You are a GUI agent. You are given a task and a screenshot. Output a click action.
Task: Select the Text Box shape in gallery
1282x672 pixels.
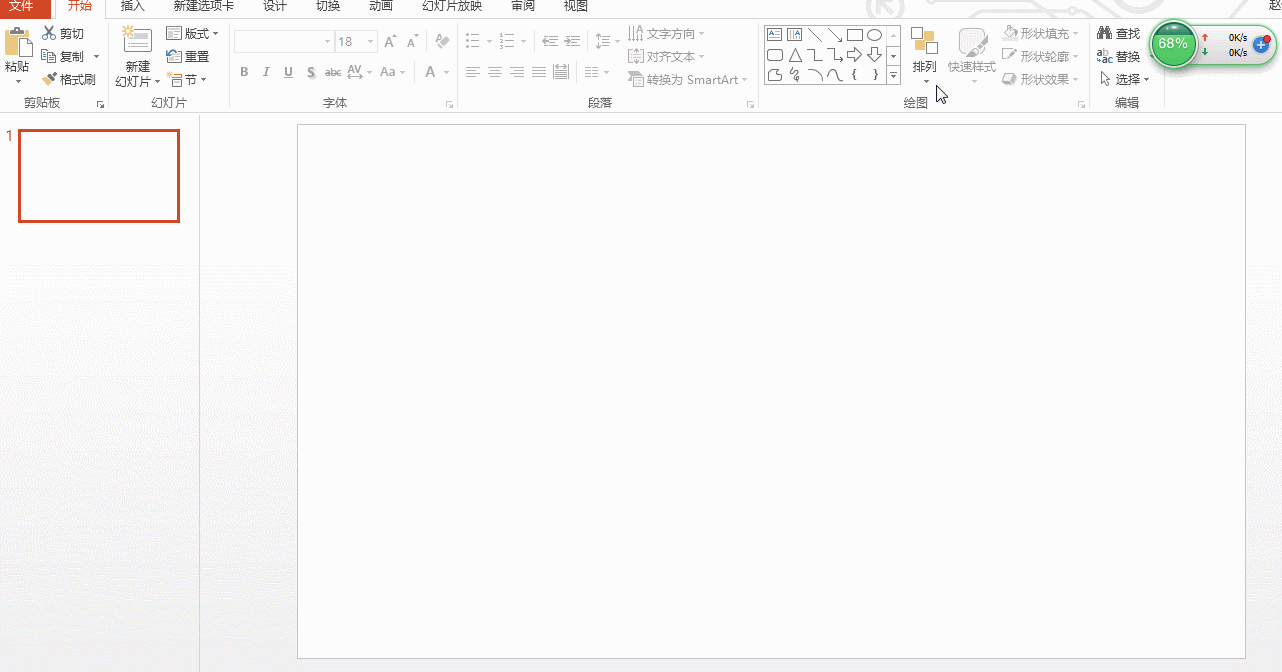click(775, 34)
